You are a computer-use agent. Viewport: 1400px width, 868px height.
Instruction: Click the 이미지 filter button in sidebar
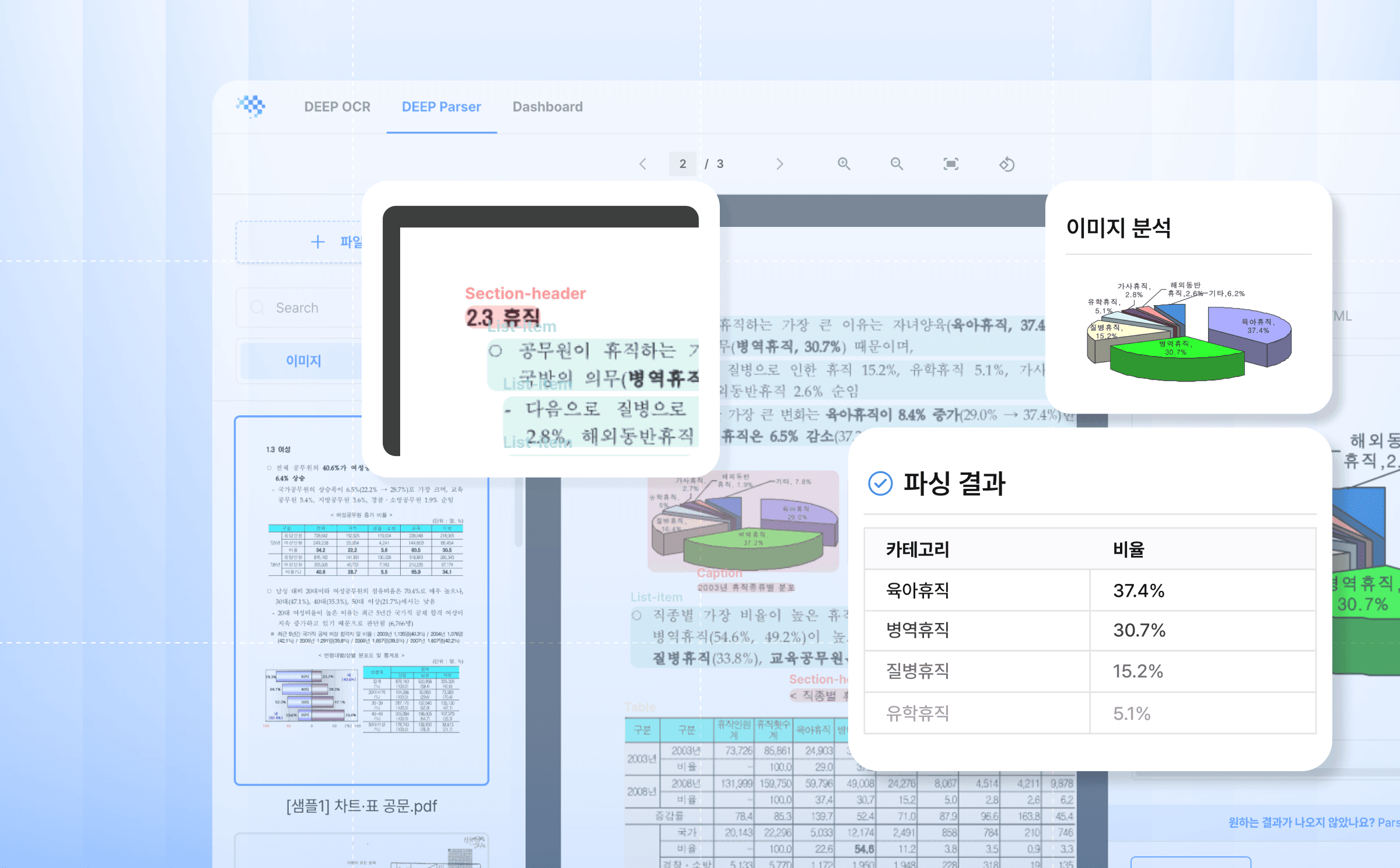[303, 360]
